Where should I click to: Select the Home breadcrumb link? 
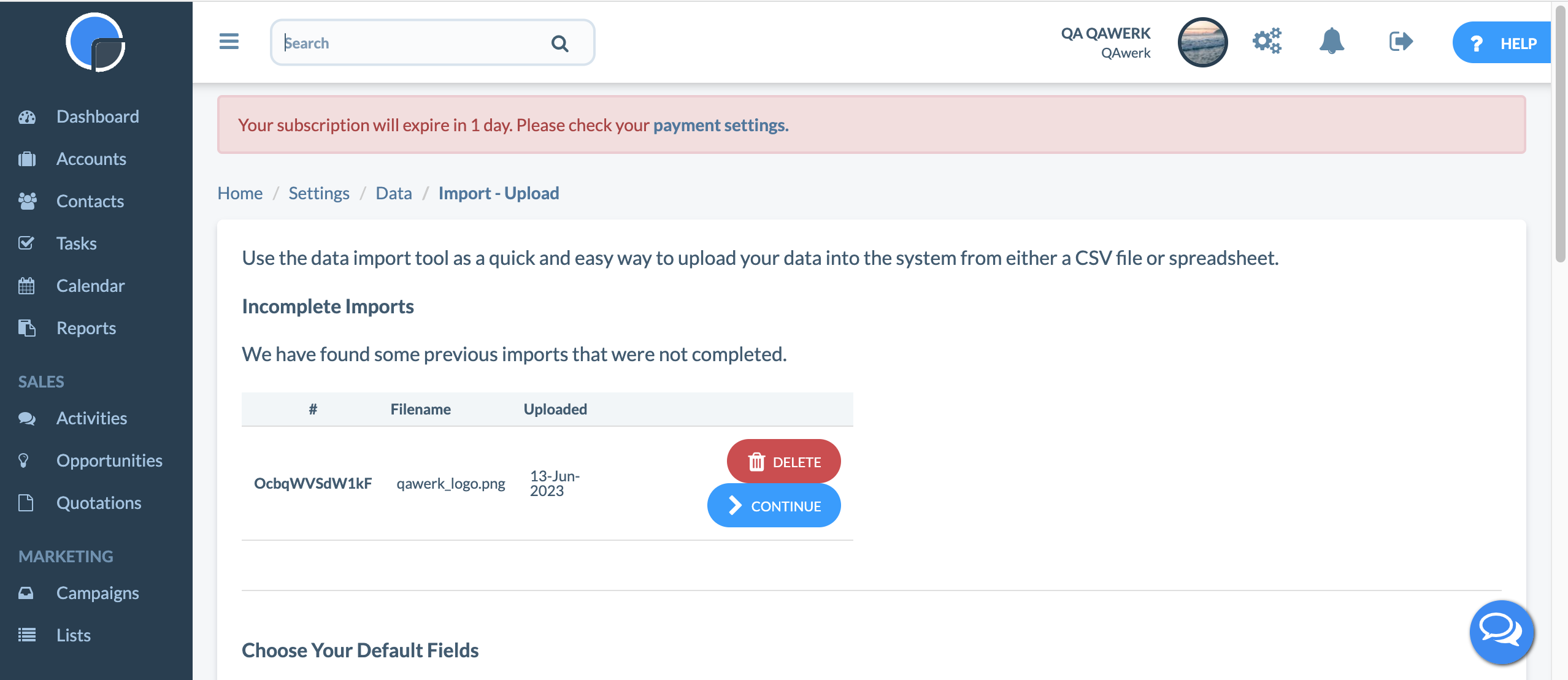240,192
